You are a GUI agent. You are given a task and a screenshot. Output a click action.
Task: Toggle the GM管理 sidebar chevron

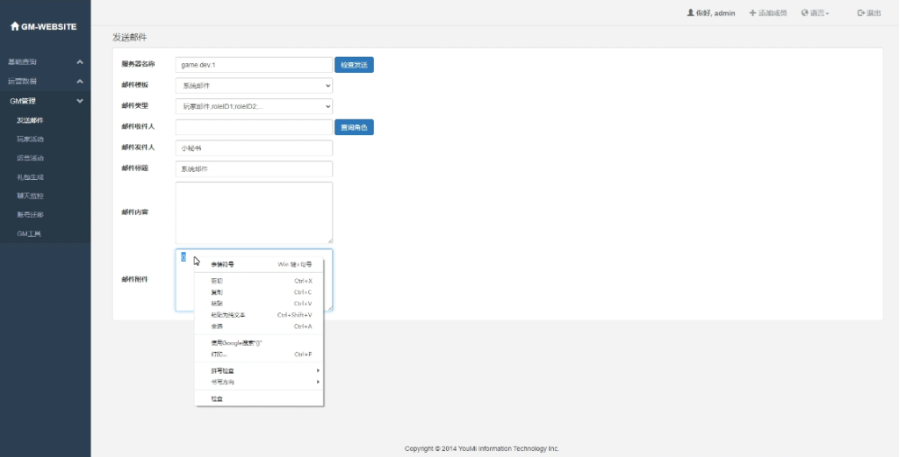(79, 100)
